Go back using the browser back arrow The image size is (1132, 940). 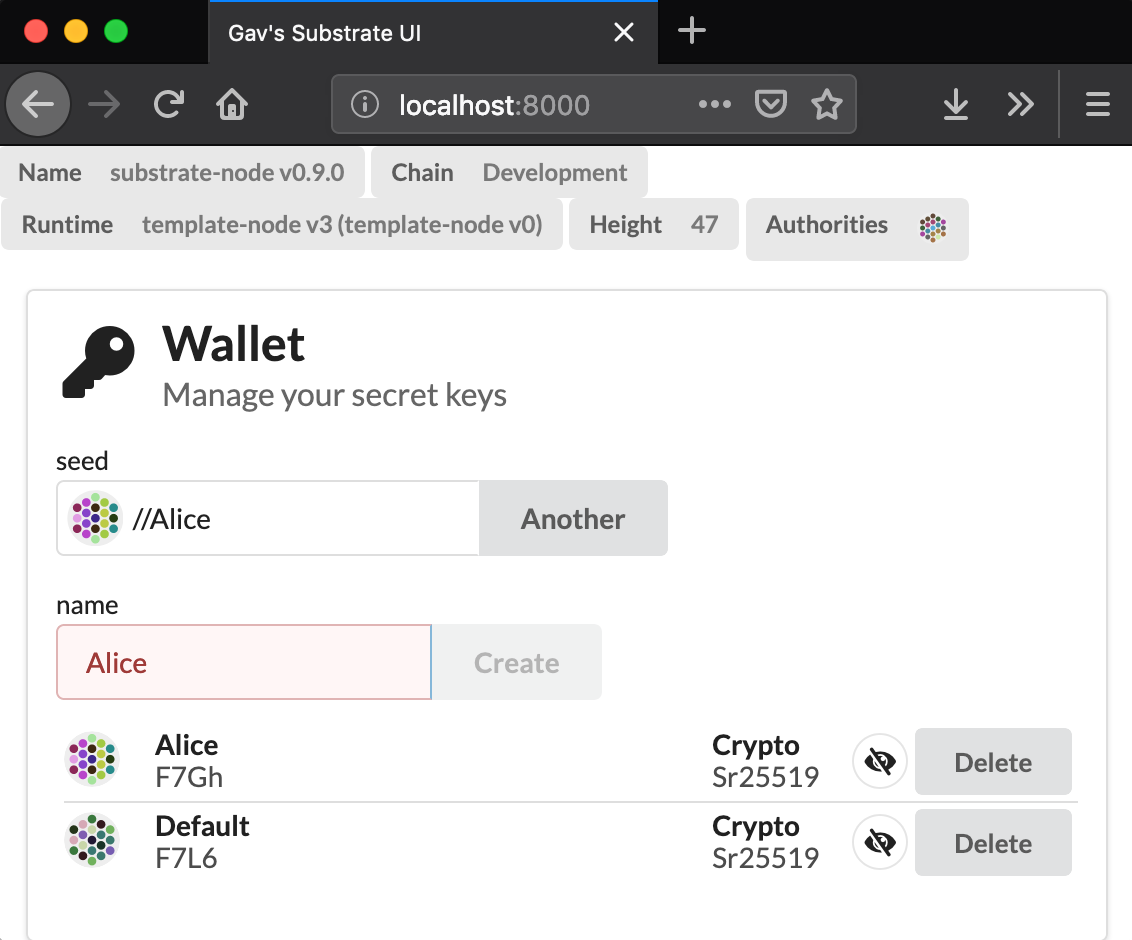[x=38, y=105]
